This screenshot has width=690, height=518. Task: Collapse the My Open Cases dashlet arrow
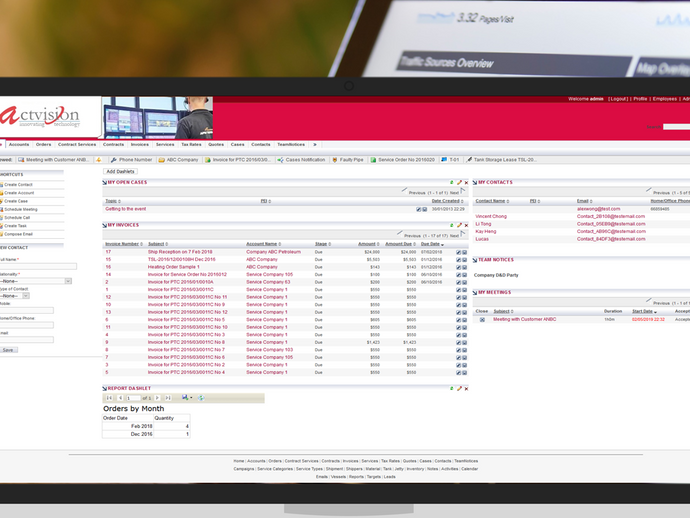[x=105, y=182]
